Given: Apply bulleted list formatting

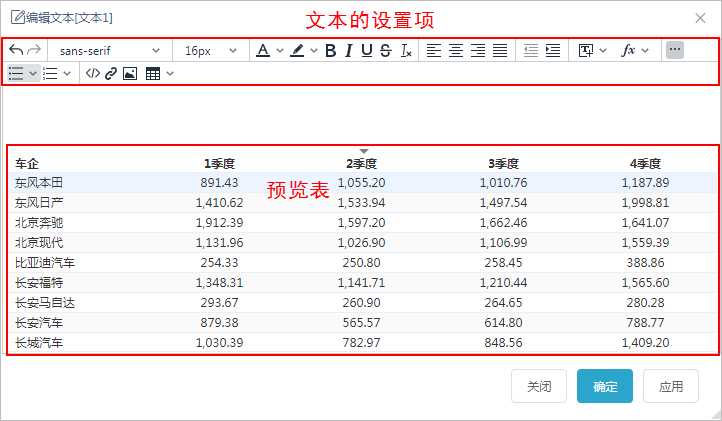Looking at the screenshot, I should click(x=16, y=74).
